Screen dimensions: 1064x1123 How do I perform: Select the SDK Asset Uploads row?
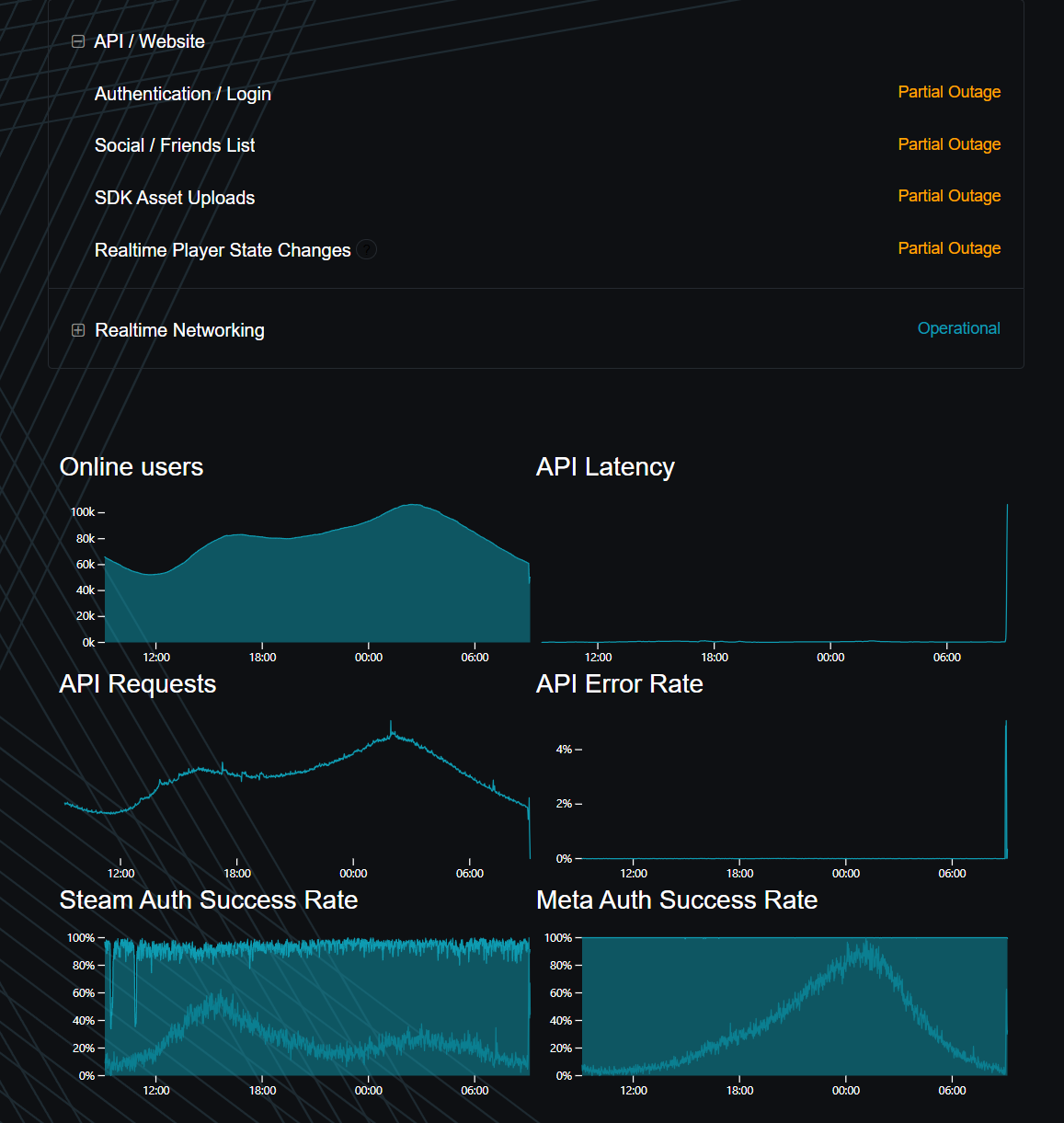pos(536,198)
